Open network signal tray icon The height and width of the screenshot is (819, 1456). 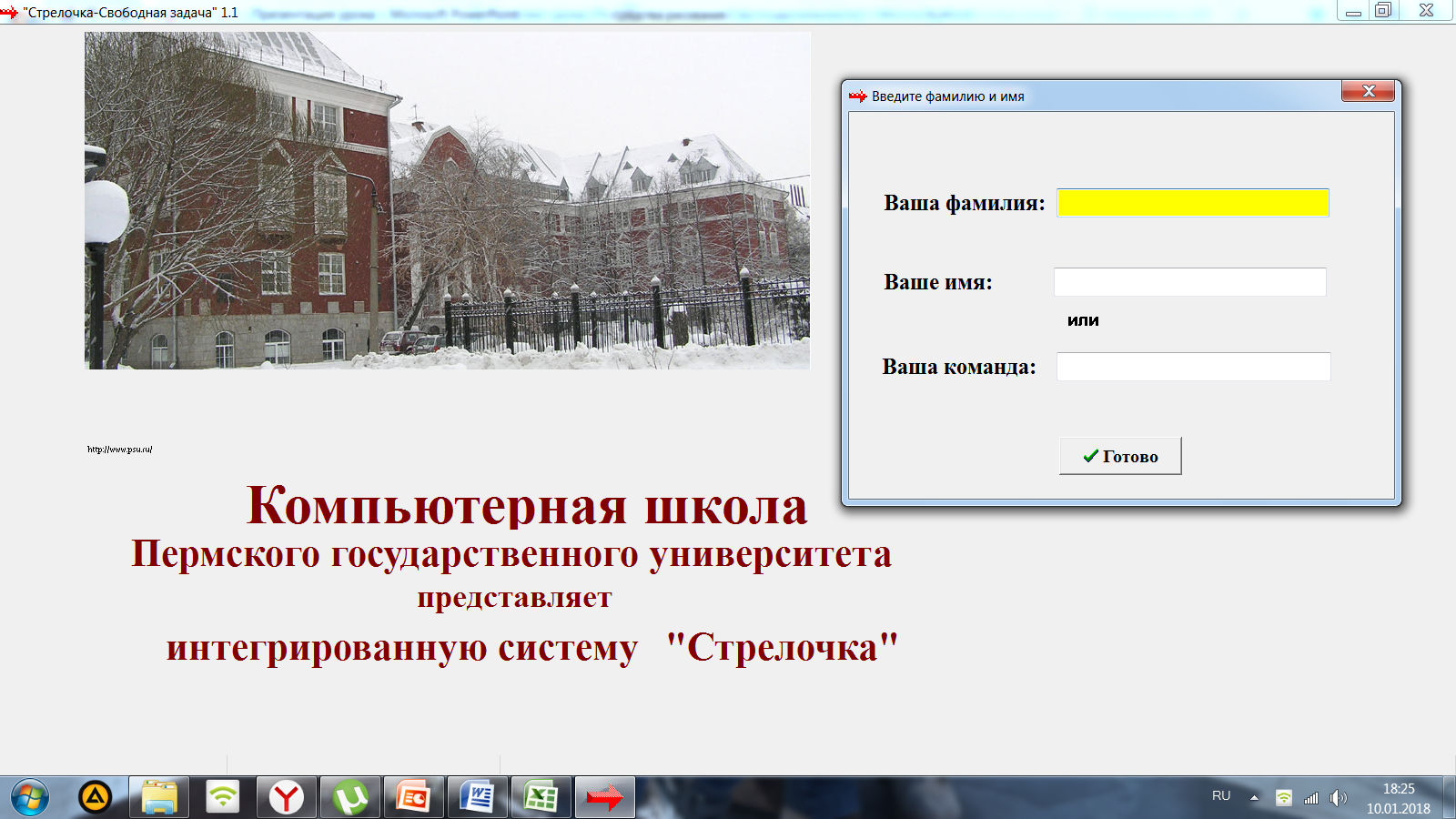(1310, 798)
